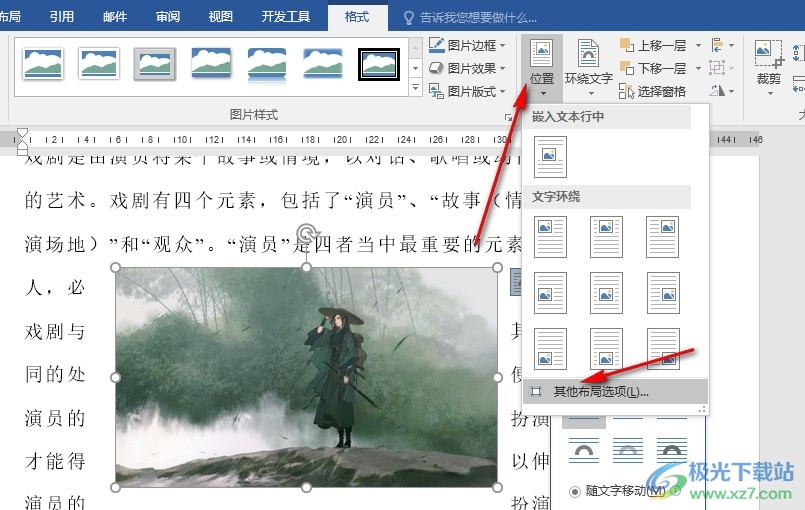The width and height of the screenshot is (805, 510).
Task: Expand the 上移一层 dropdown arrow
Action: click(x=698, y=46)
